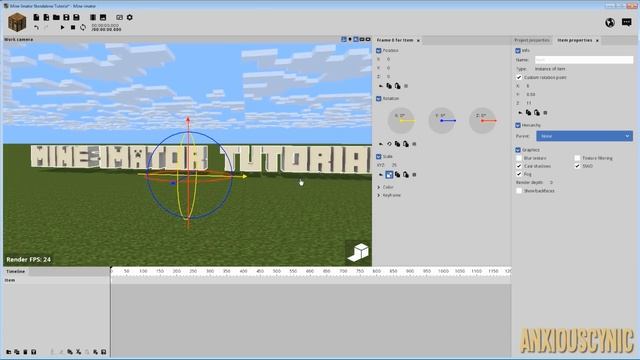Open the speech bubble forum icon
This screenshot has height=360, width=640.
click(x=627, y=22)
